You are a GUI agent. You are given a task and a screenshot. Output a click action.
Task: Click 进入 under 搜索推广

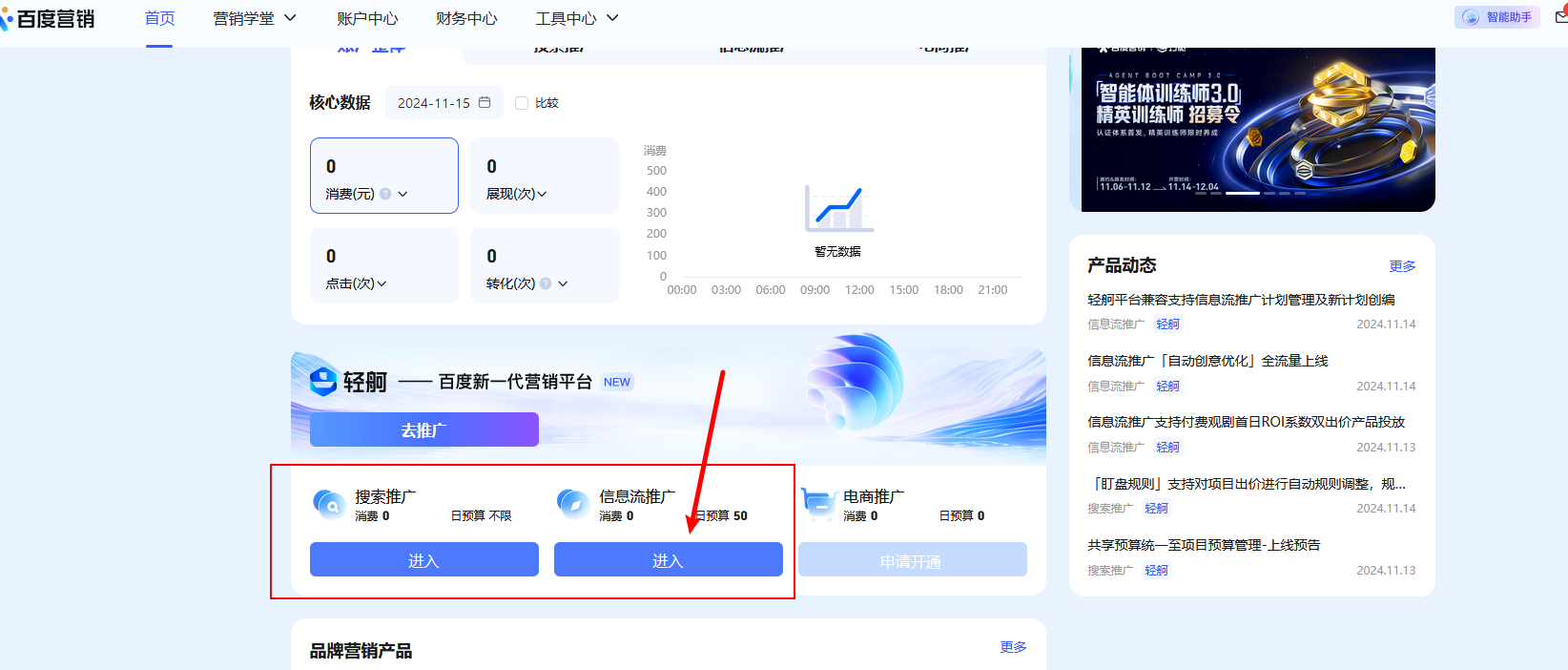tap(424, 559)
